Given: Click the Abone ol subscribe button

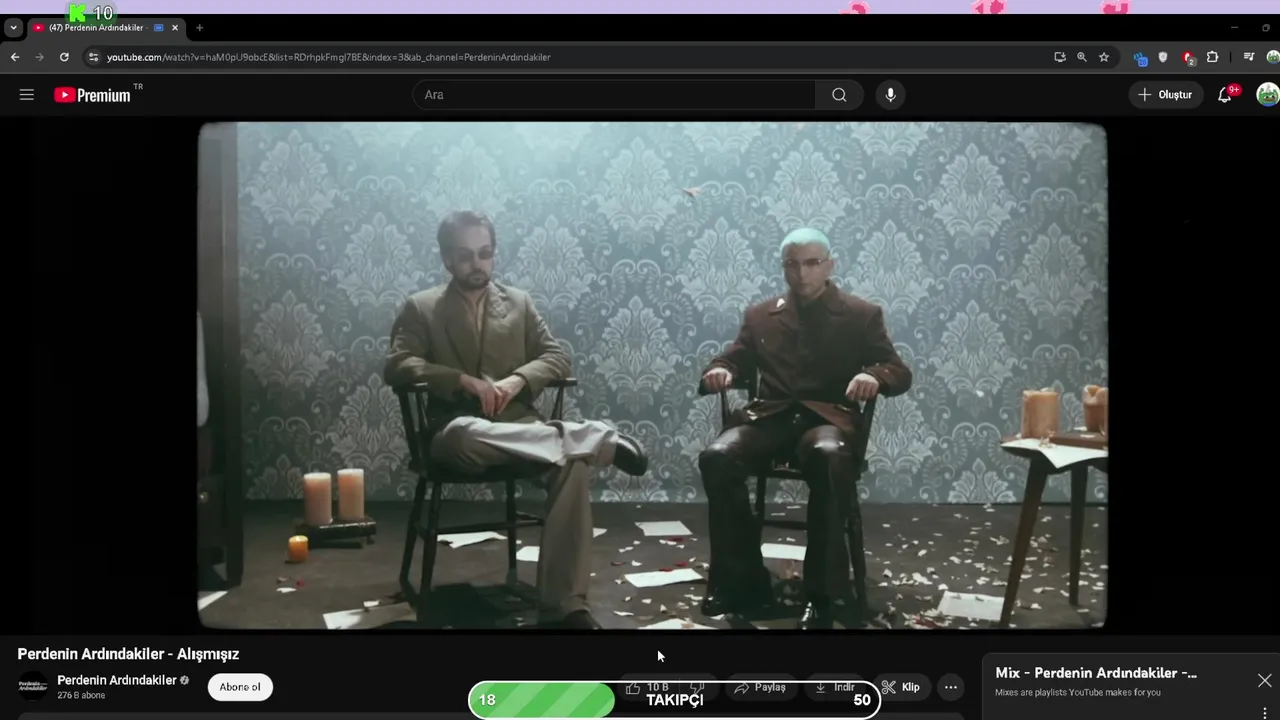Looking at the screenshot, I should click(x=240, y=687).
